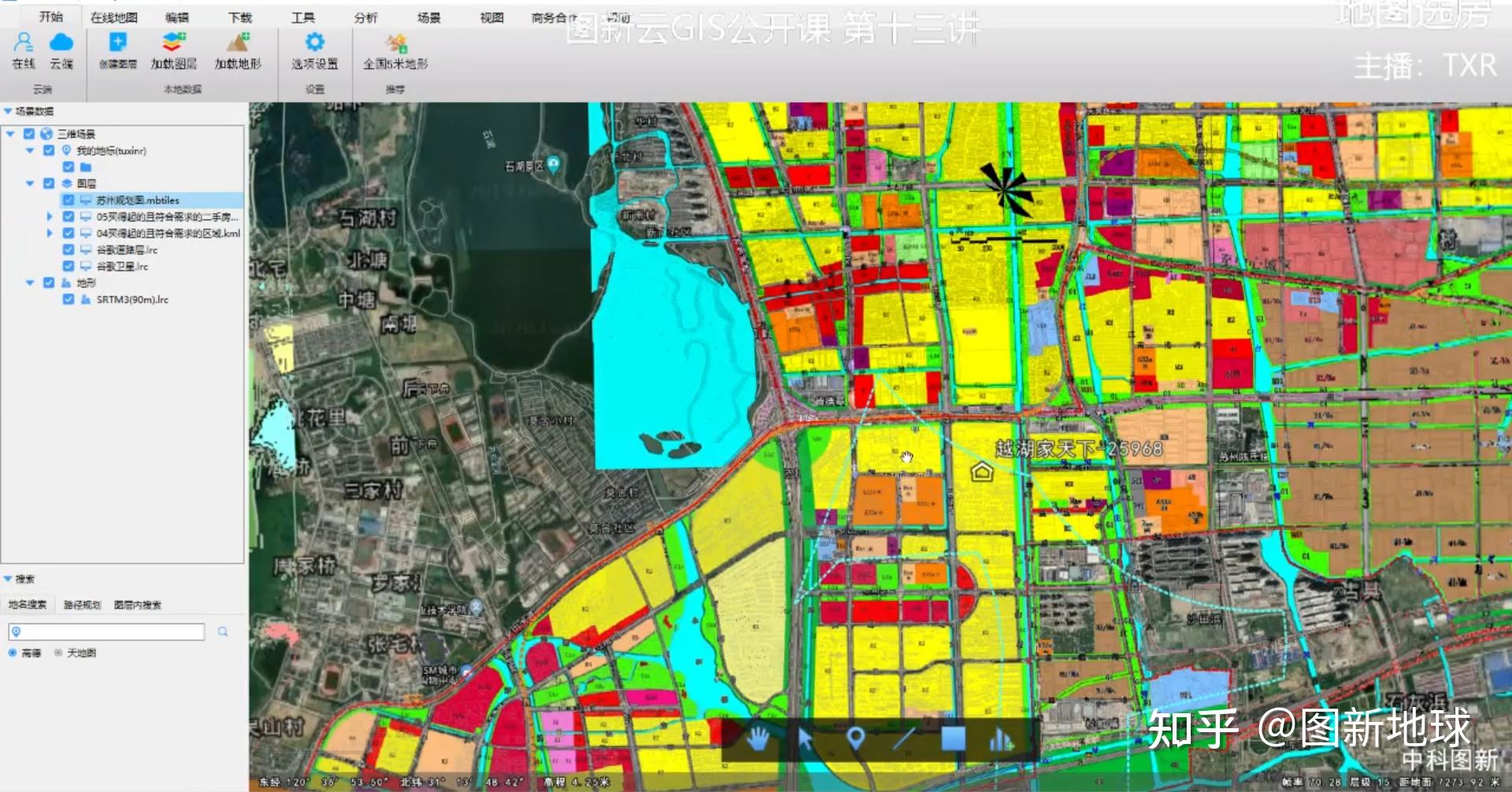The height and width of the screenshot is (792, 1512).
Task: Uncheck the SRTM3(90m).lrc terrain checkbox
Action: pos(69,299)
